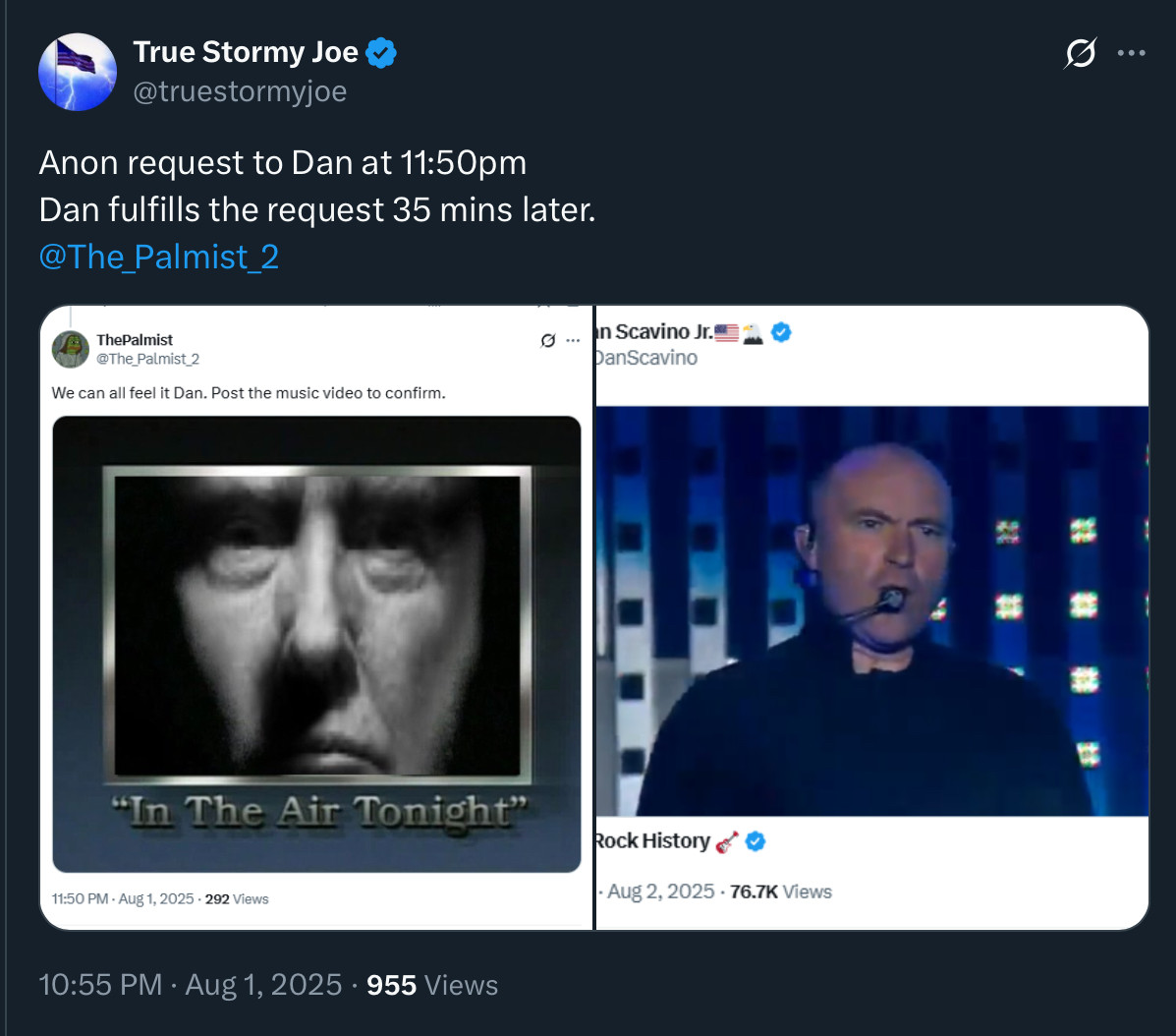Click the verified badge next to Rock History
1176x1036 pixels.
click(x=756, y=841)
